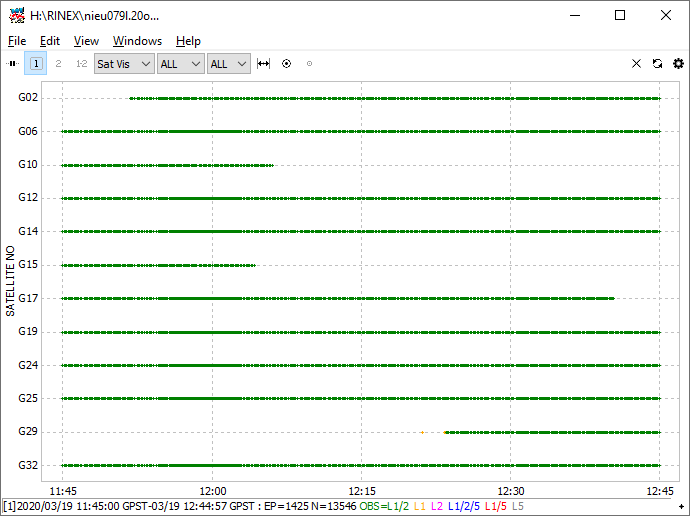Open the Edit menu

click(x=50, y=41)
